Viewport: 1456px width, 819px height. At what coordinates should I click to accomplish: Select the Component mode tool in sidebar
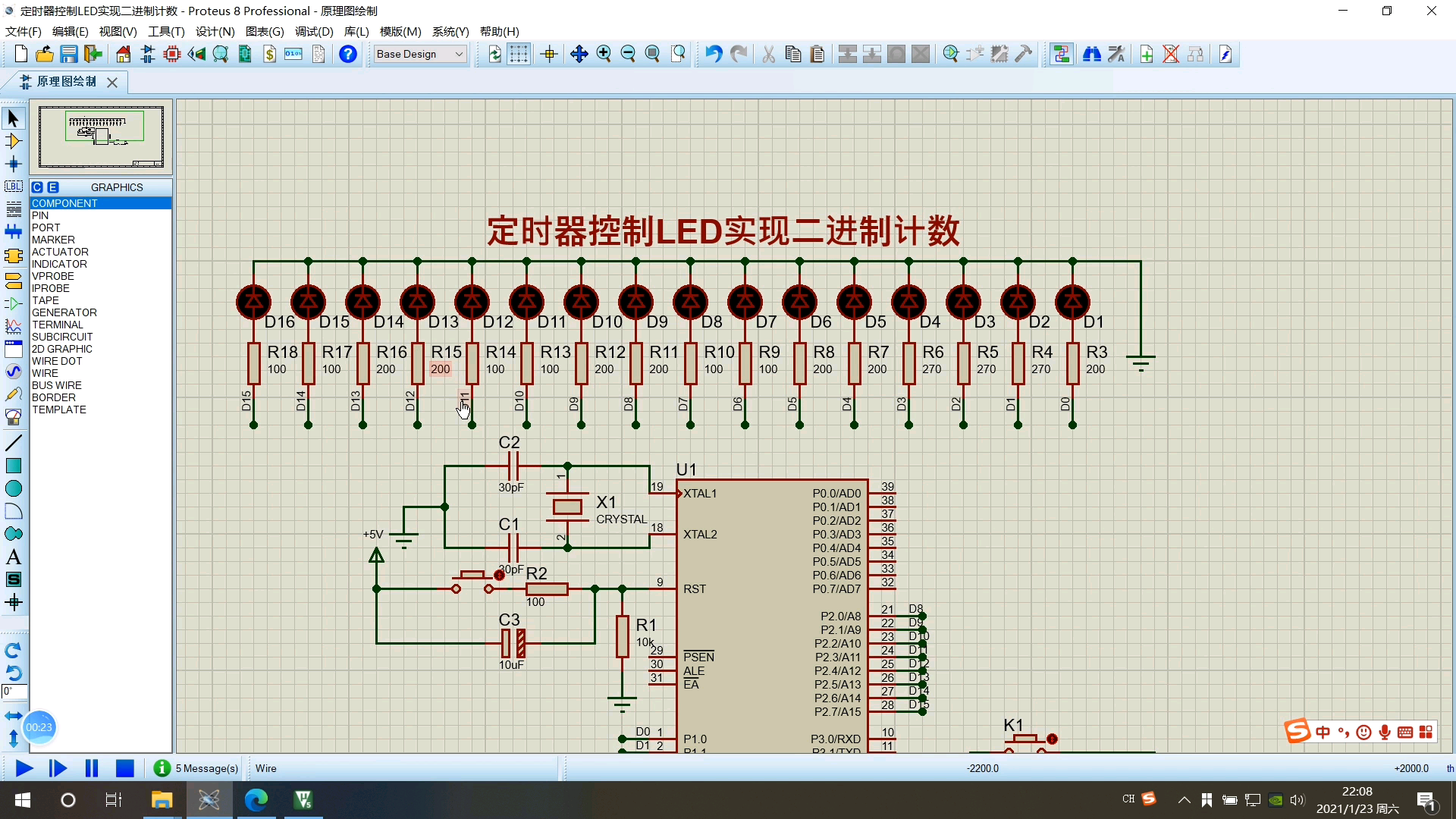pos(13,141)
